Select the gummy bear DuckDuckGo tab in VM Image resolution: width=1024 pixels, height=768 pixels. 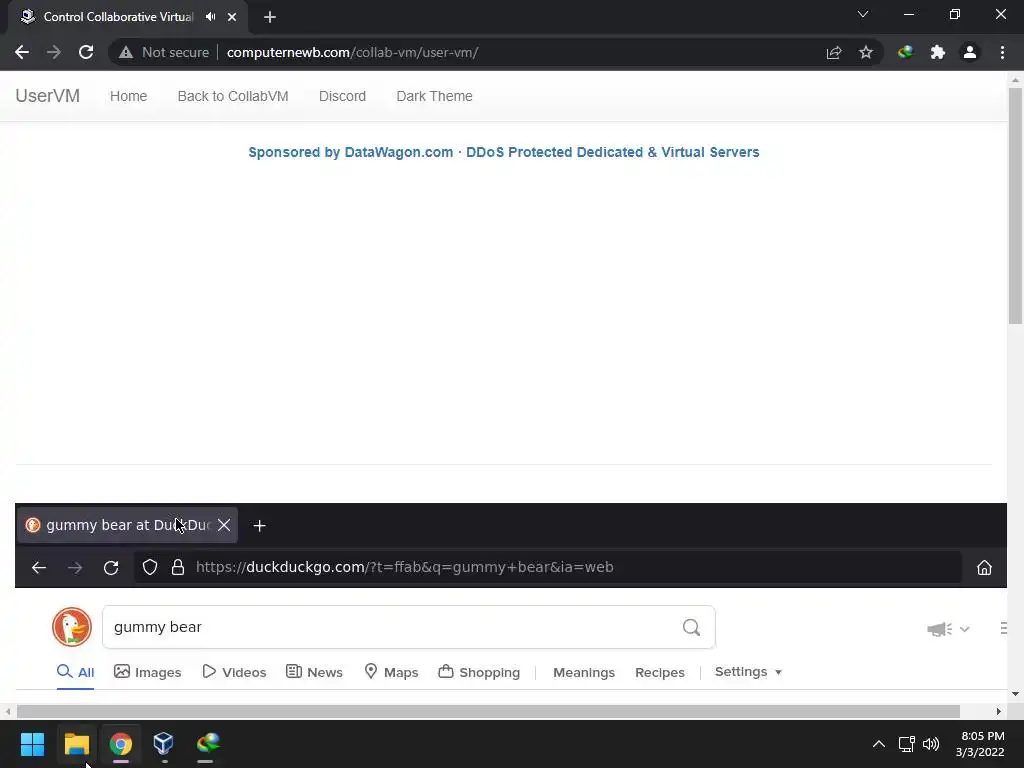tap(127, 525)
